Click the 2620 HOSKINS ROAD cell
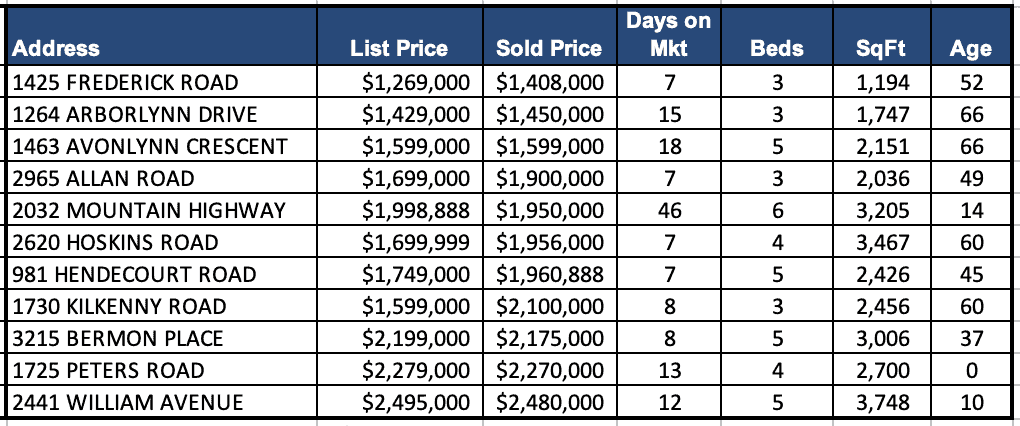1020x426 pixels. pyautogui.click(x=109, y=242)
